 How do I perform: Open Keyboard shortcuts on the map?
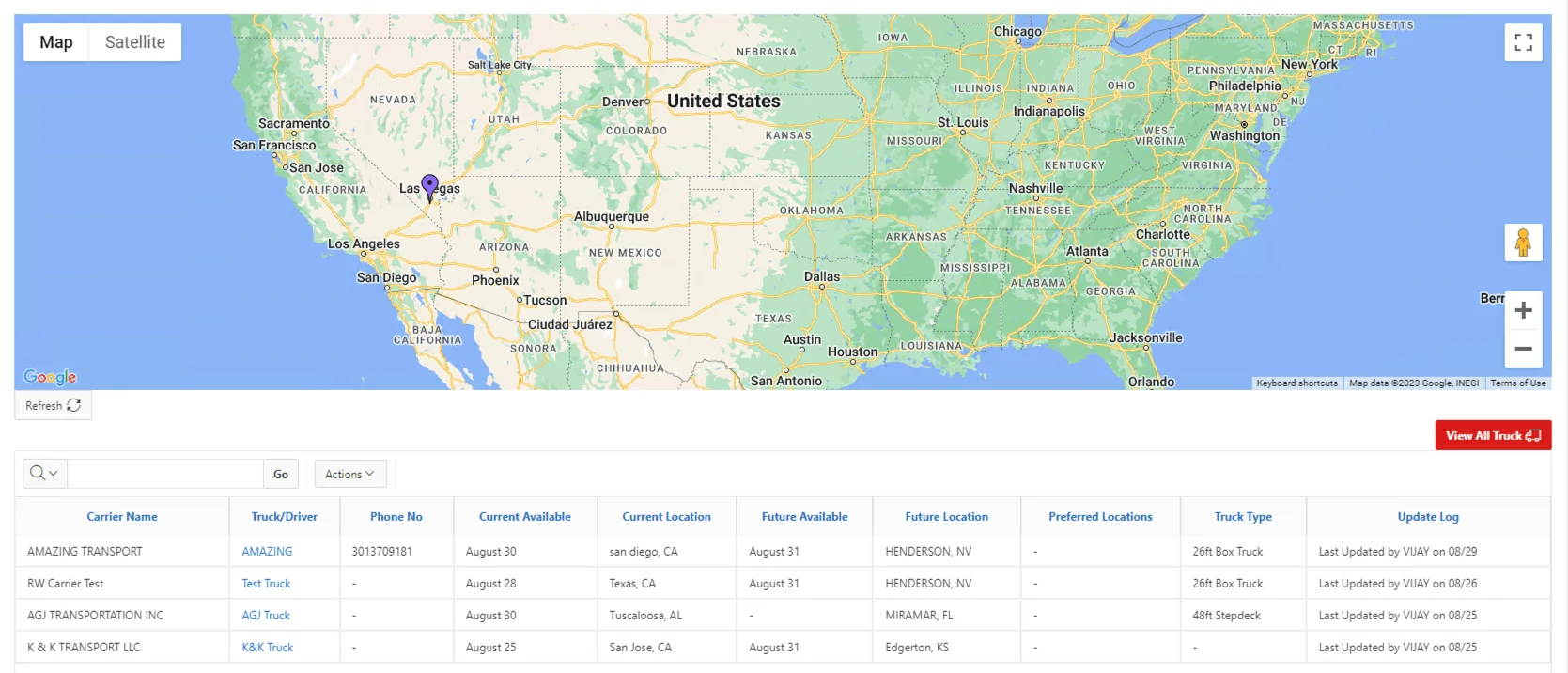tap(1296, 383)
